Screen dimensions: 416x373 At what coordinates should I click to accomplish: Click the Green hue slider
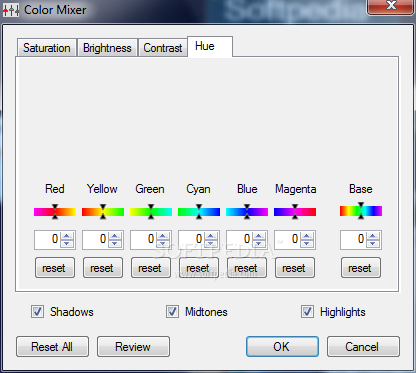151,212
